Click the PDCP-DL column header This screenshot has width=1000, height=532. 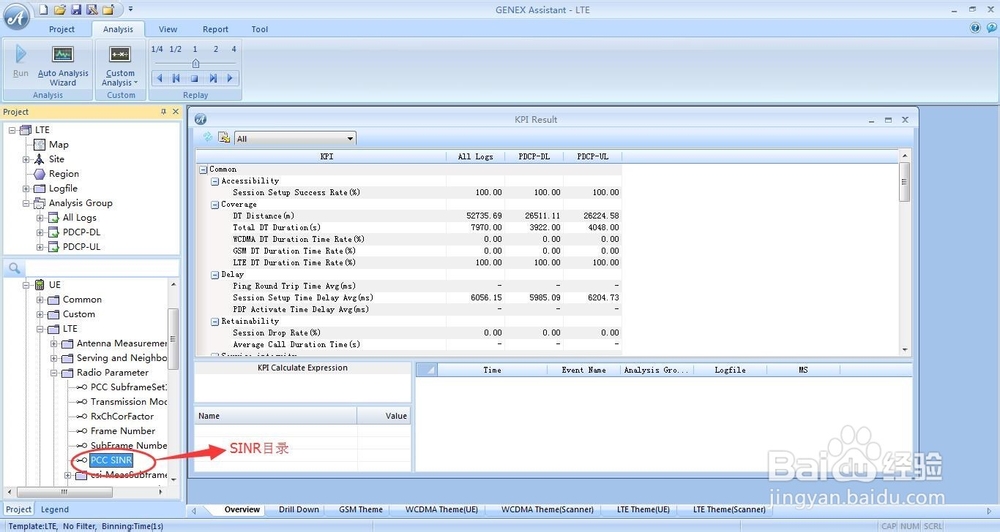point(534,157)
